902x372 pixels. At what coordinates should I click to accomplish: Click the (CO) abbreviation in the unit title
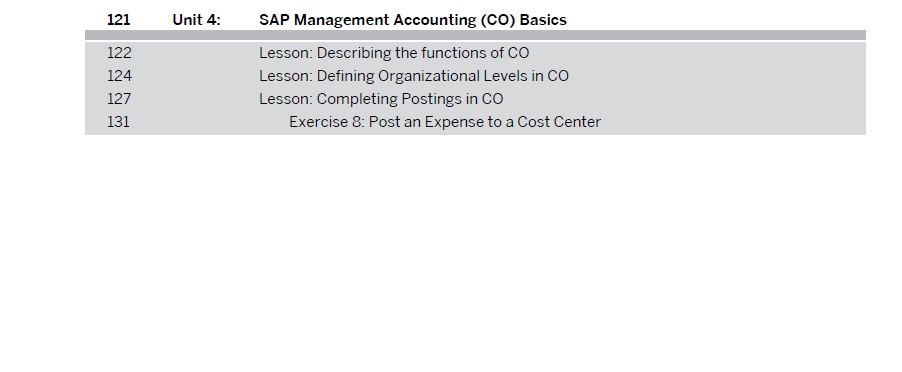pyautogui.click(x=498, y=20)
